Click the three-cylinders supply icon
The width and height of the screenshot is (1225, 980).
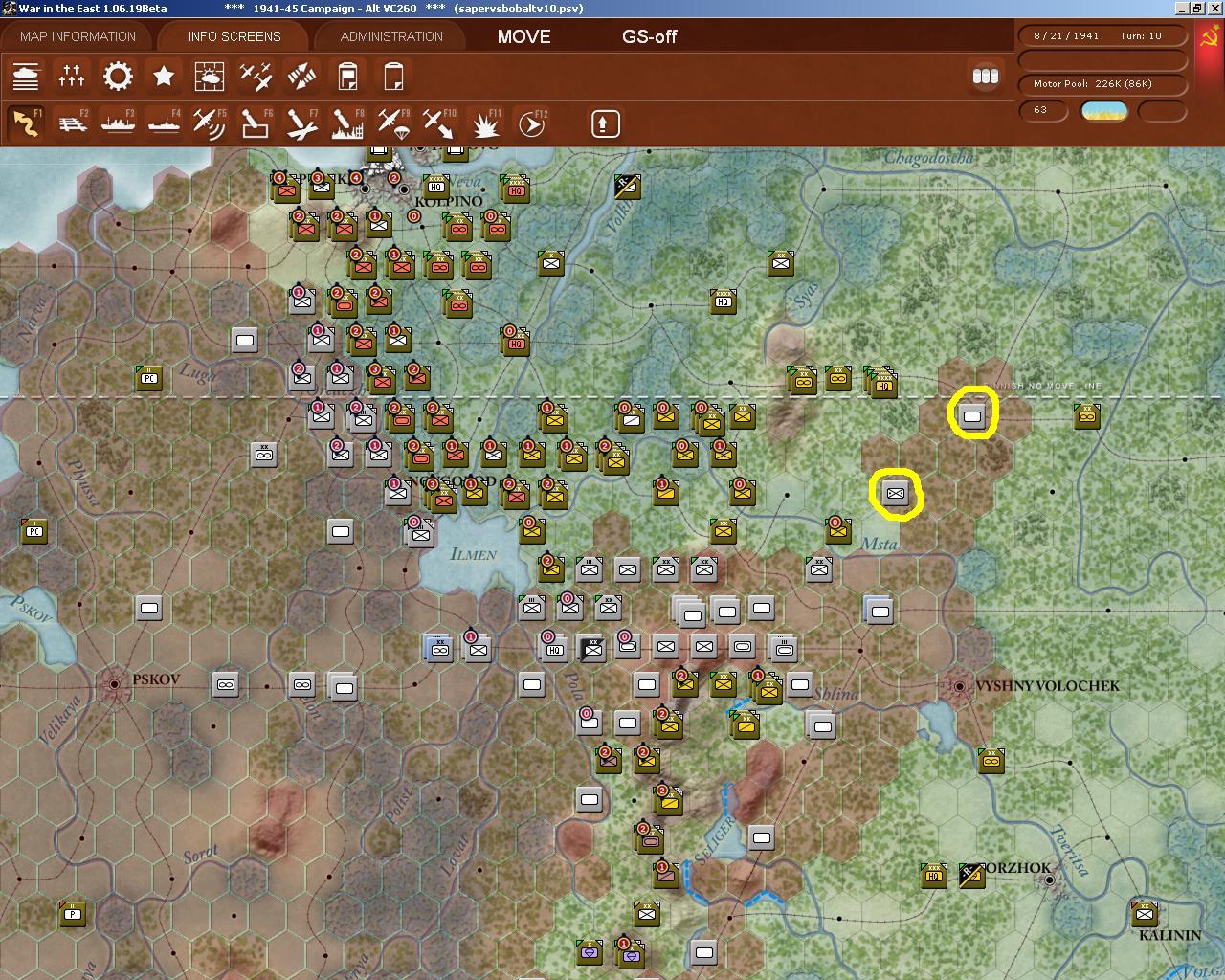pos(986,76)
